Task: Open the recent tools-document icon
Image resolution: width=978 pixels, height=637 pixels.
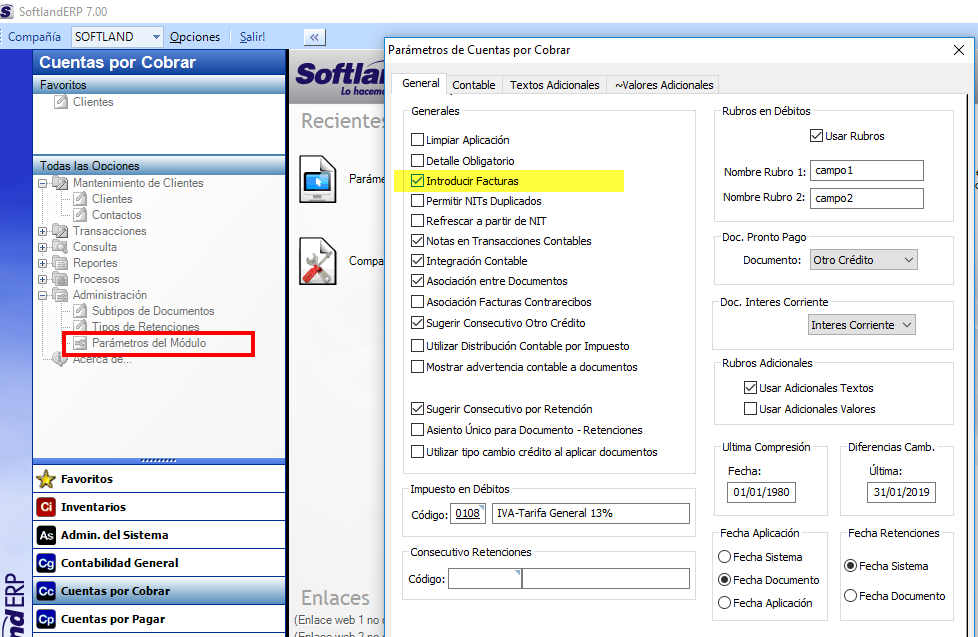Action: 317,261
